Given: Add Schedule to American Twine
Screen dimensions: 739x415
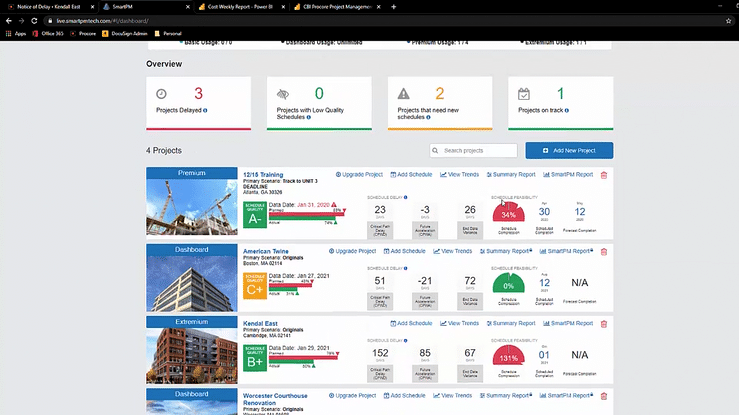Looking at the screenshot, I should [404, 251].
